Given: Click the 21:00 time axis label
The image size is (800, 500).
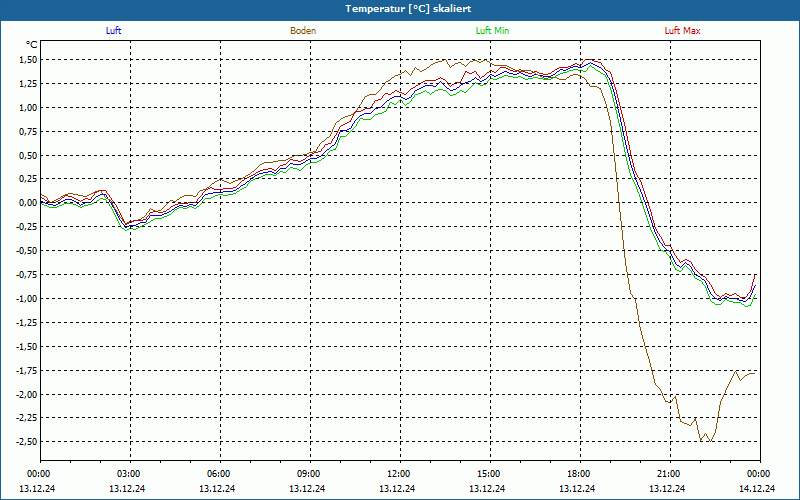Looking at the screenshot, I should click(x=669, y=474).
